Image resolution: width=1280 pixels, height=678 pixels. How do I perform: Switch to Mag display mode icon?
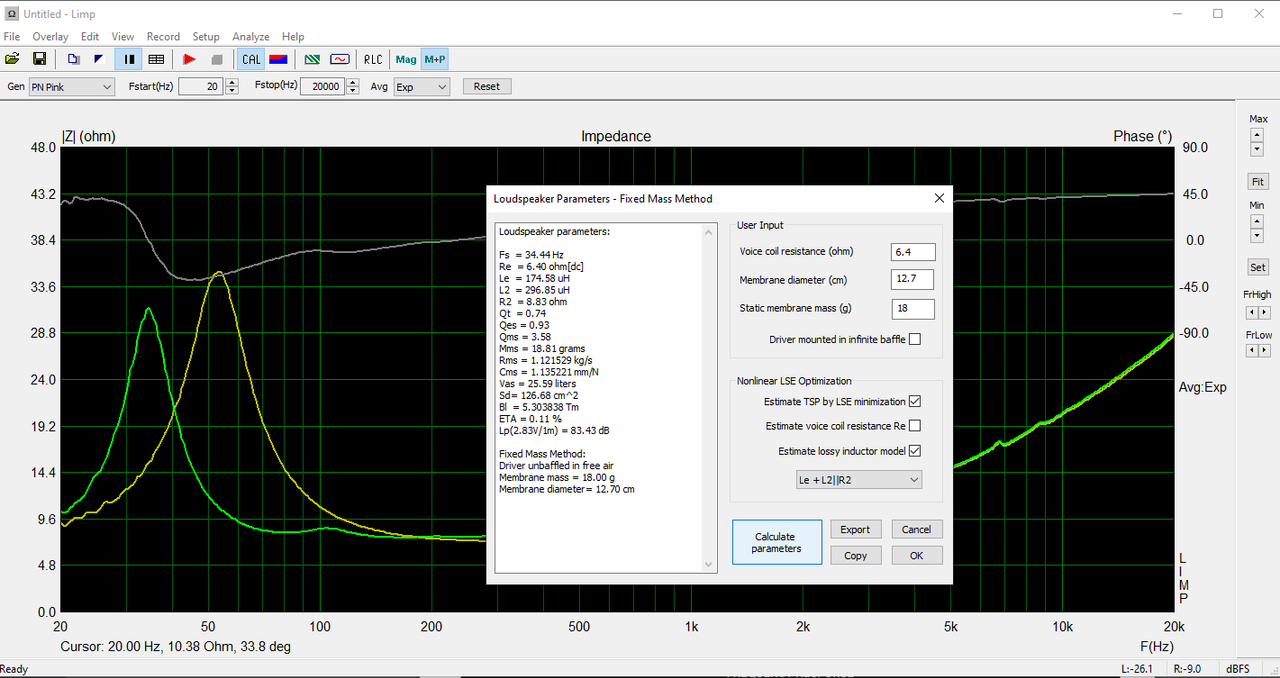(406, 59)
